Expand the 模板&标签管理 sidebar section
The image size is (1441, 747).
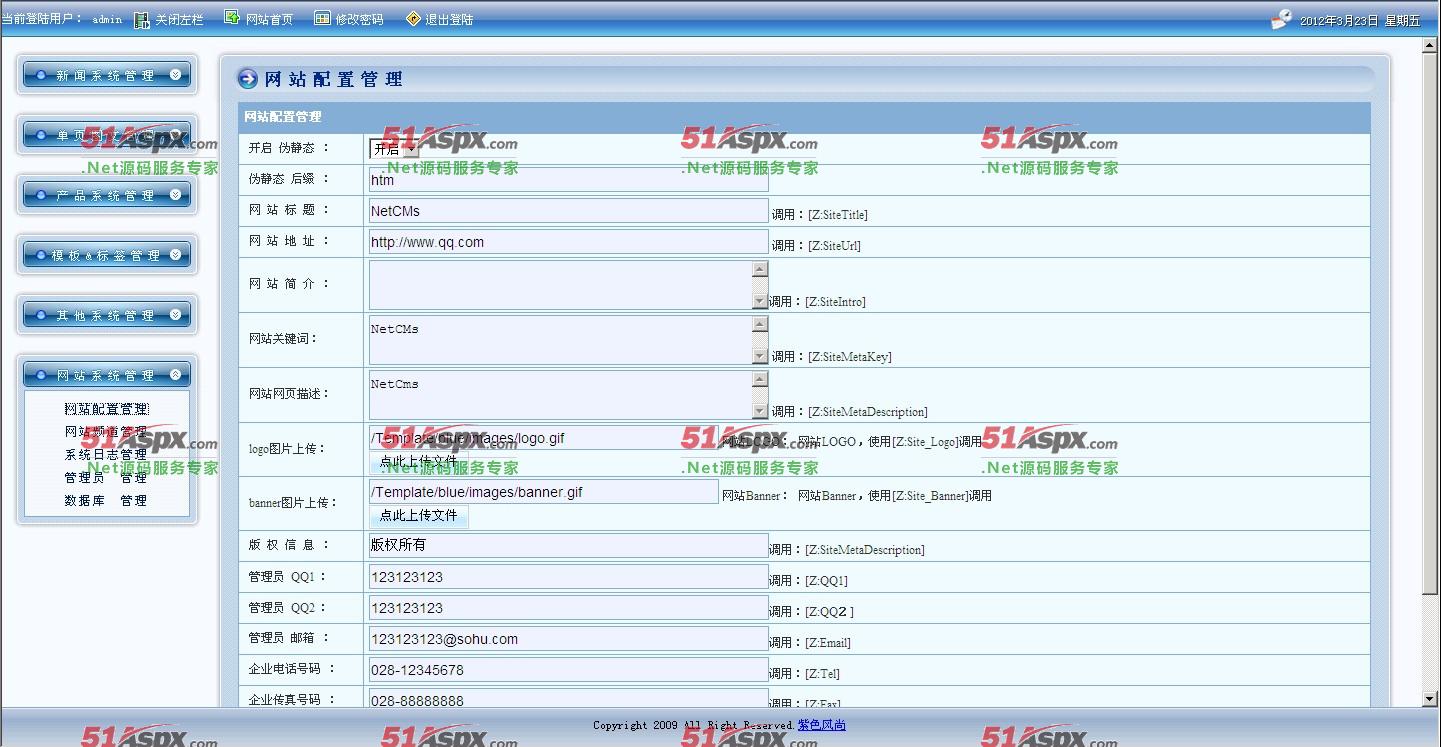point(173,255)
